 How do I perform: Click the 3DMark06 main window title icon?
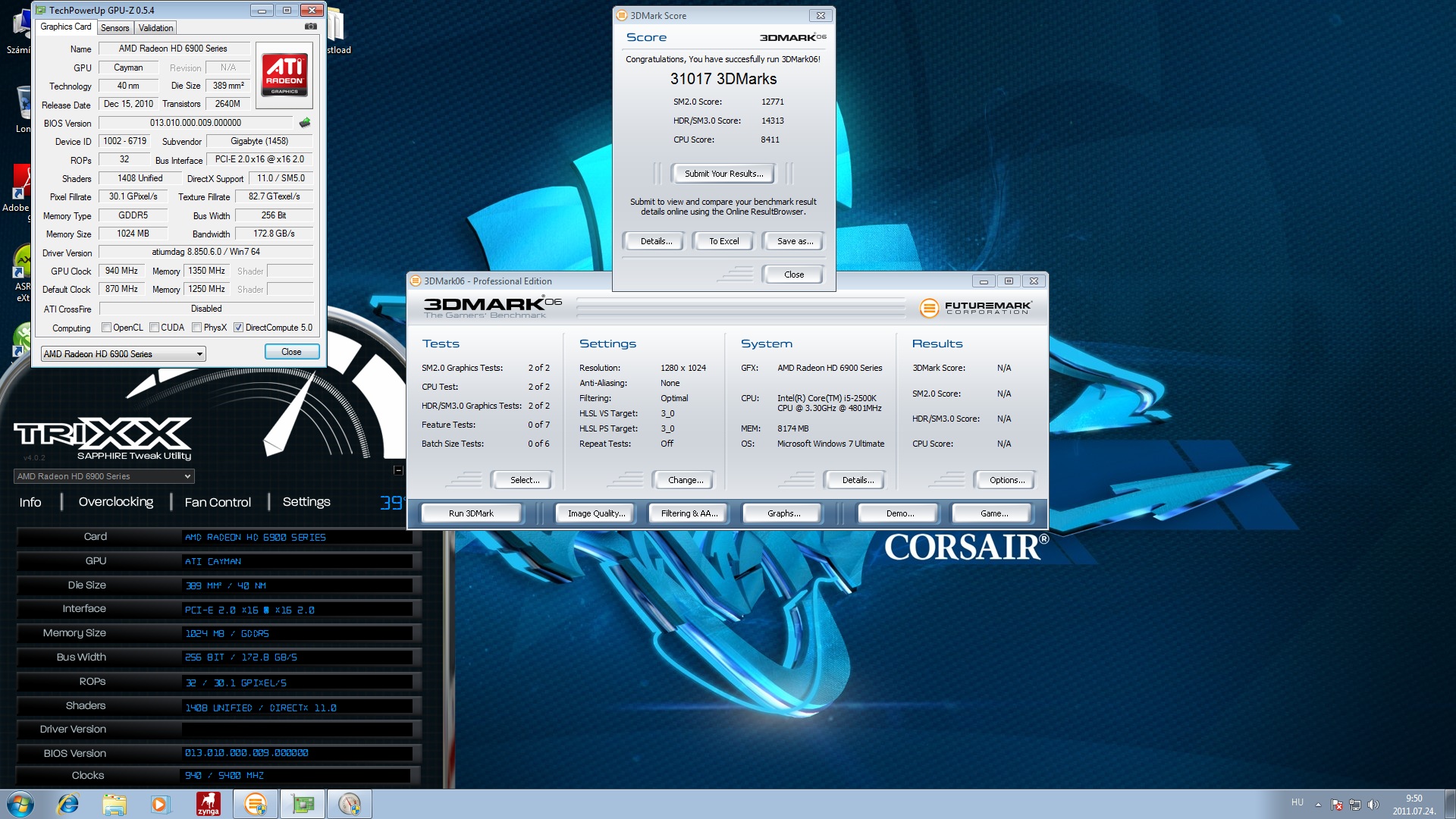point(416,281)
